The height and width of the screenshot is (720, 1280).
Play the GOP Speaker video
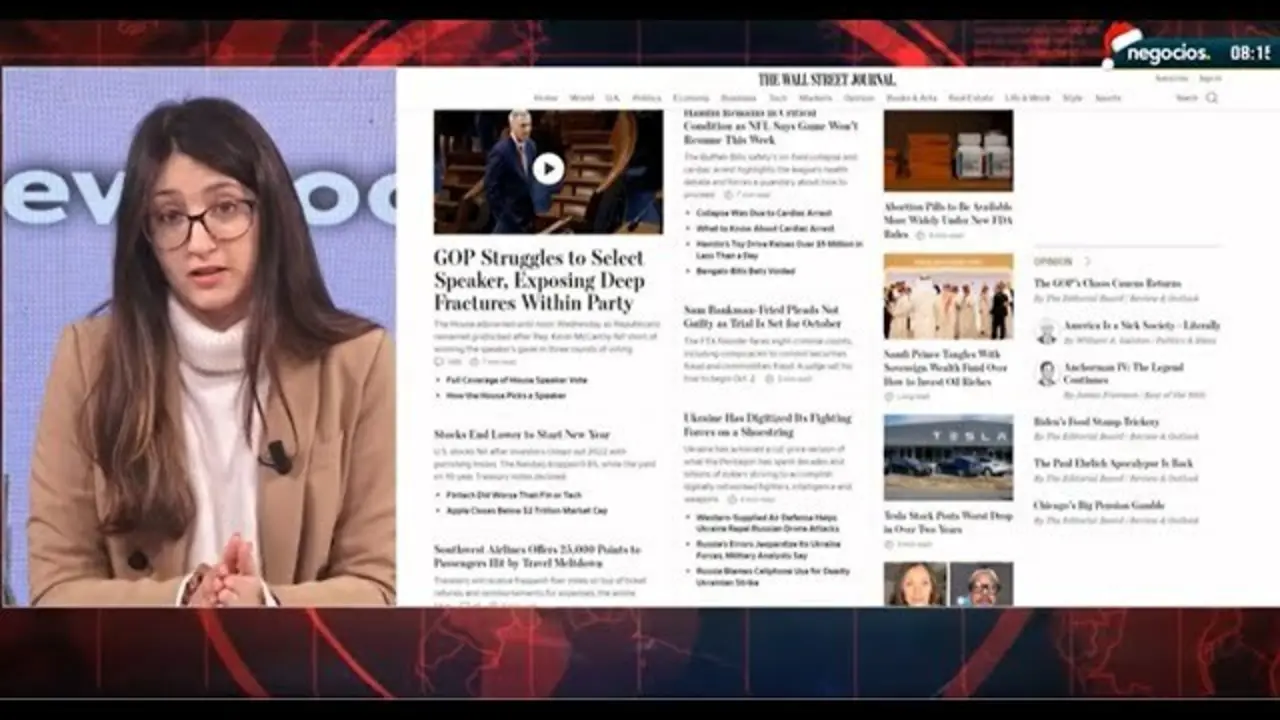pyautogui.click(x=547, y=169)
